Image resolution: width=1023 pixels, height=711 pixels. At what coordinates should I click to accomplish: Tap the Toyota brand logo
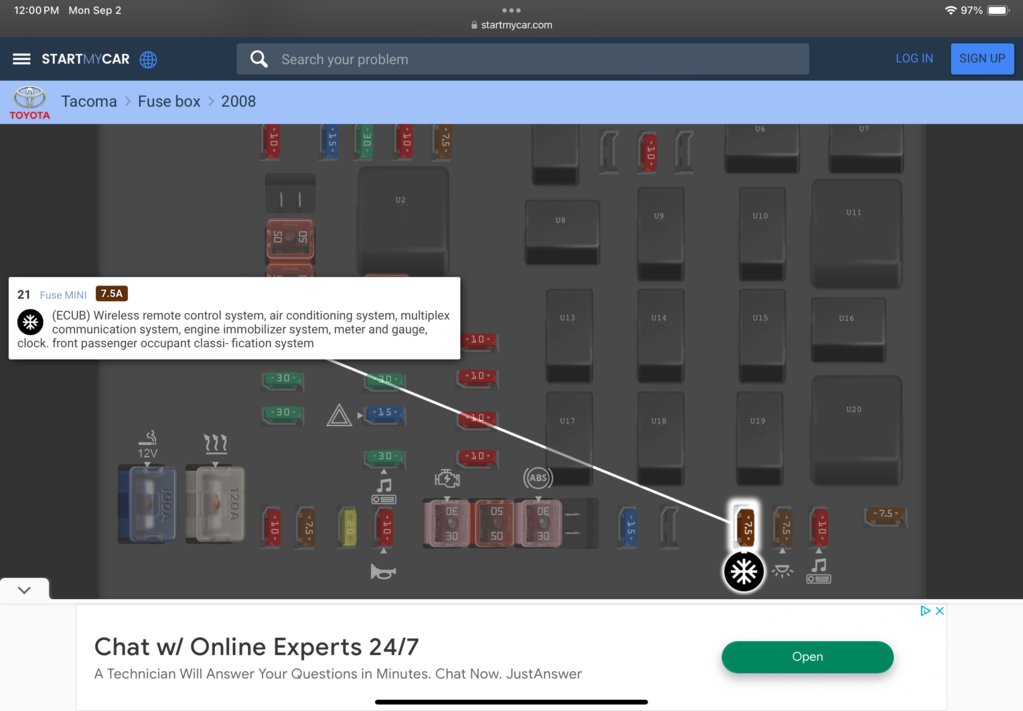[x=29, y=102]
